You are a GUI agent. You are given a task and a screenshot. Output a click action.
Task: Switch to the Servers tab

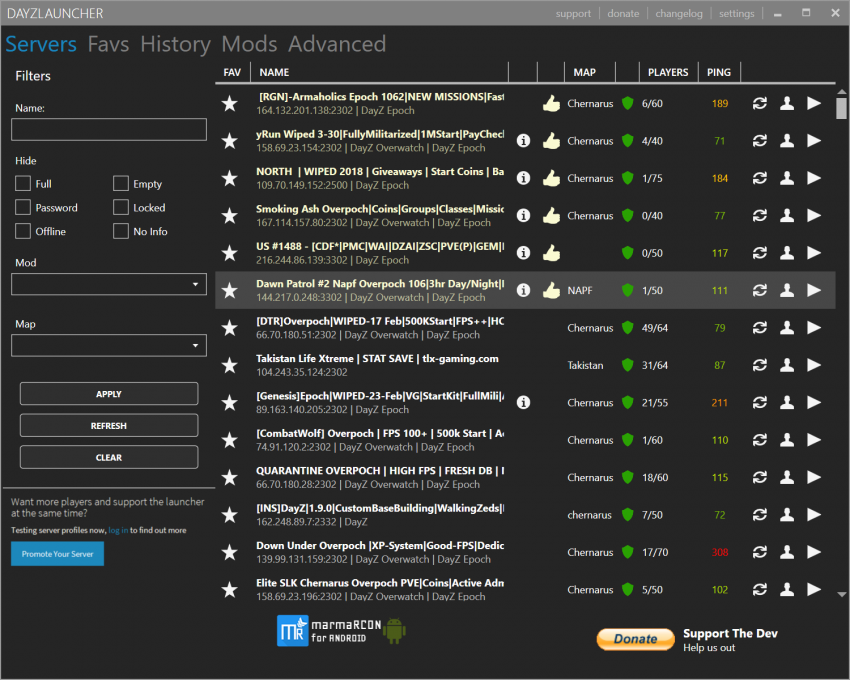pos(41,44)
